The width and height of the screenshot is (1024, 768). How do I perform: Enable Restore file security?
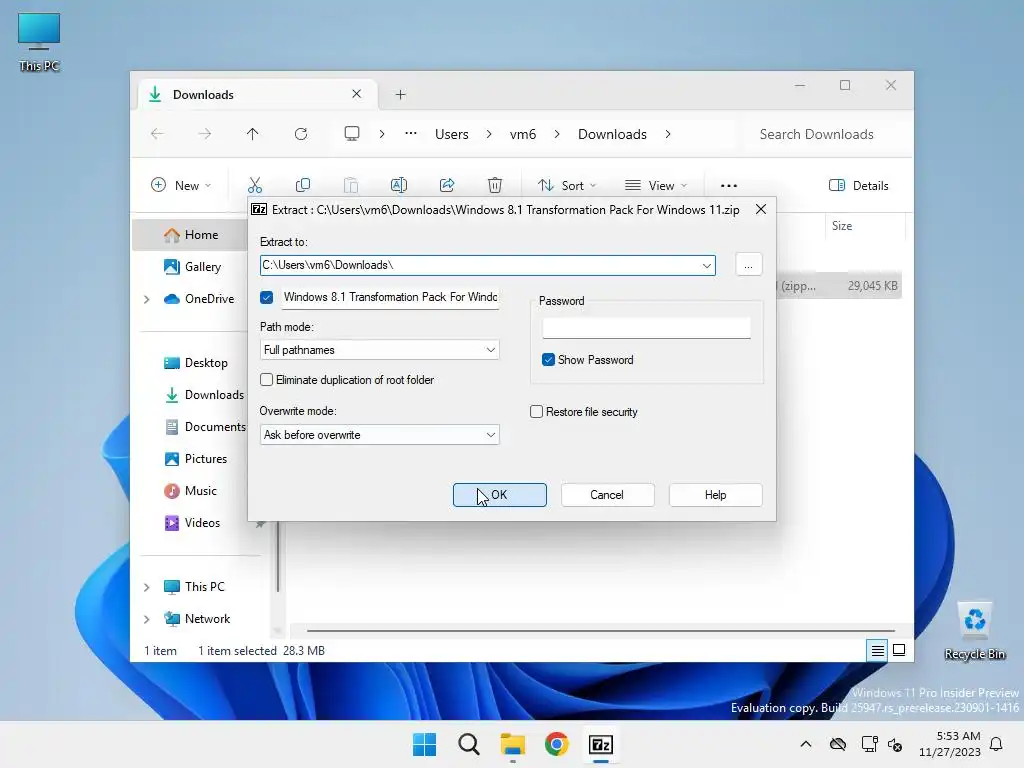click(536, 411)
